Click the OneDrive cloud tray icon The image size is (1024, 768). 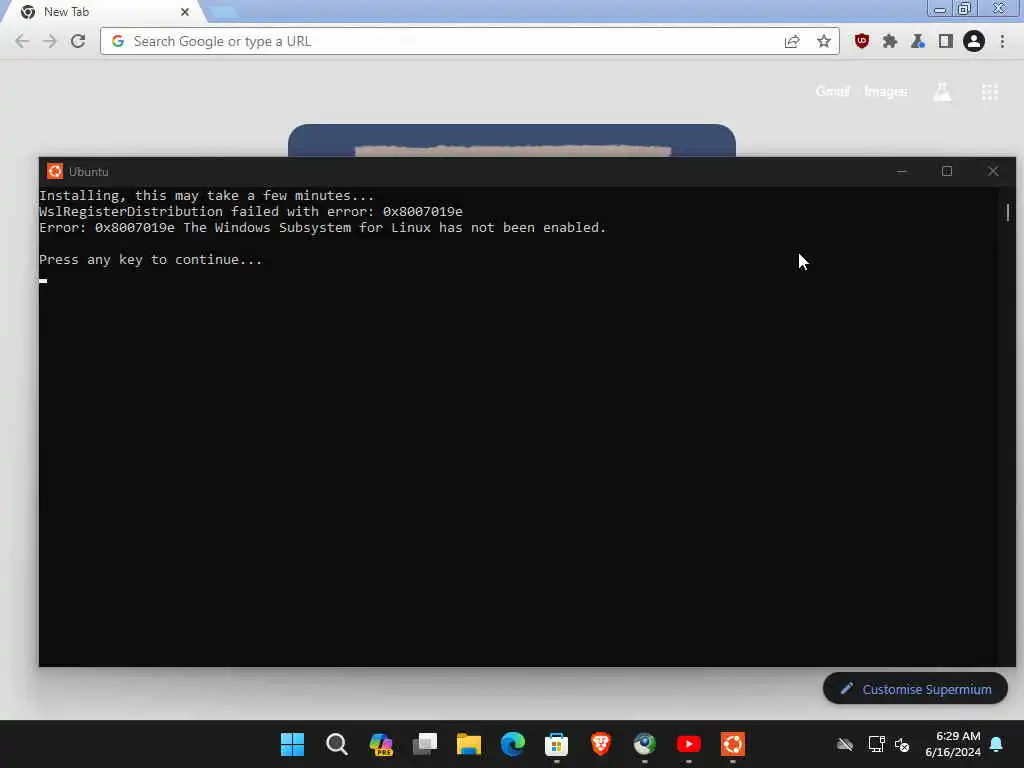pyautogui.click(x=844, y=744)
